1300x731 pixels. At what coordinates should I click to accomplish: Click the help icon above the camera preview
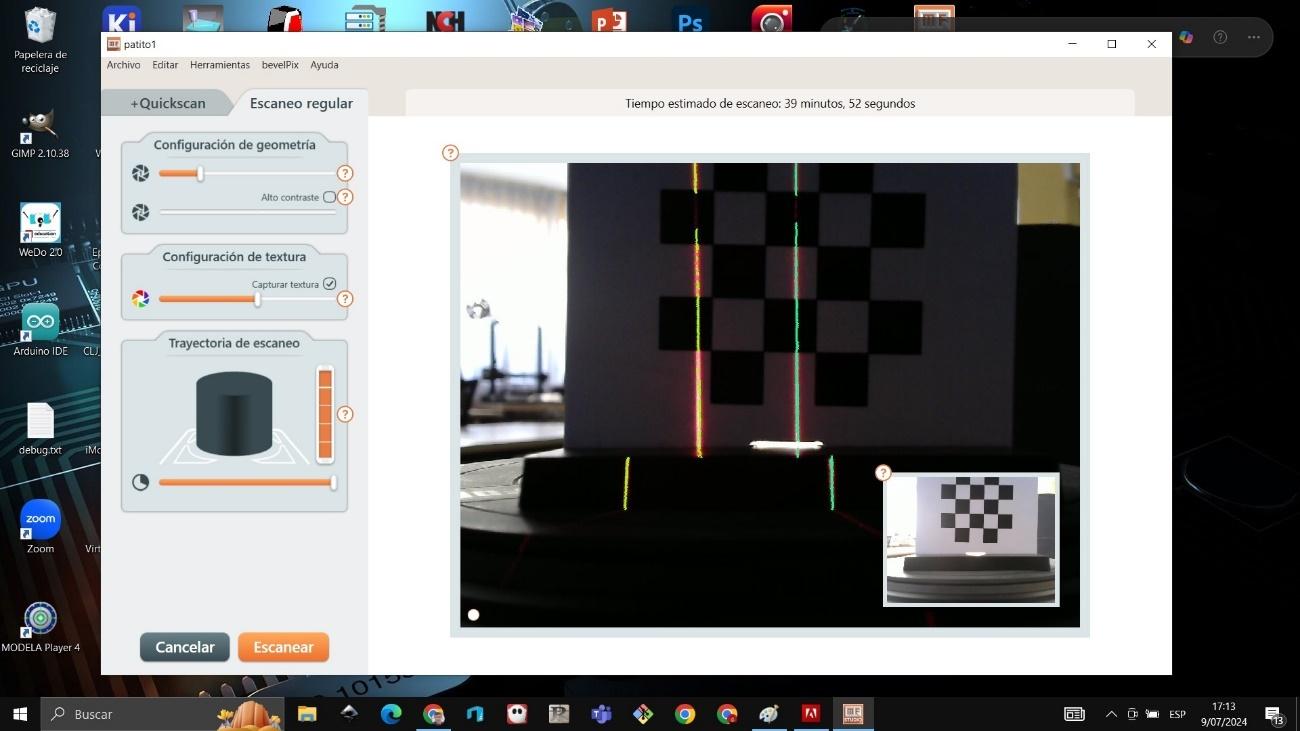(x=450, y=153)
